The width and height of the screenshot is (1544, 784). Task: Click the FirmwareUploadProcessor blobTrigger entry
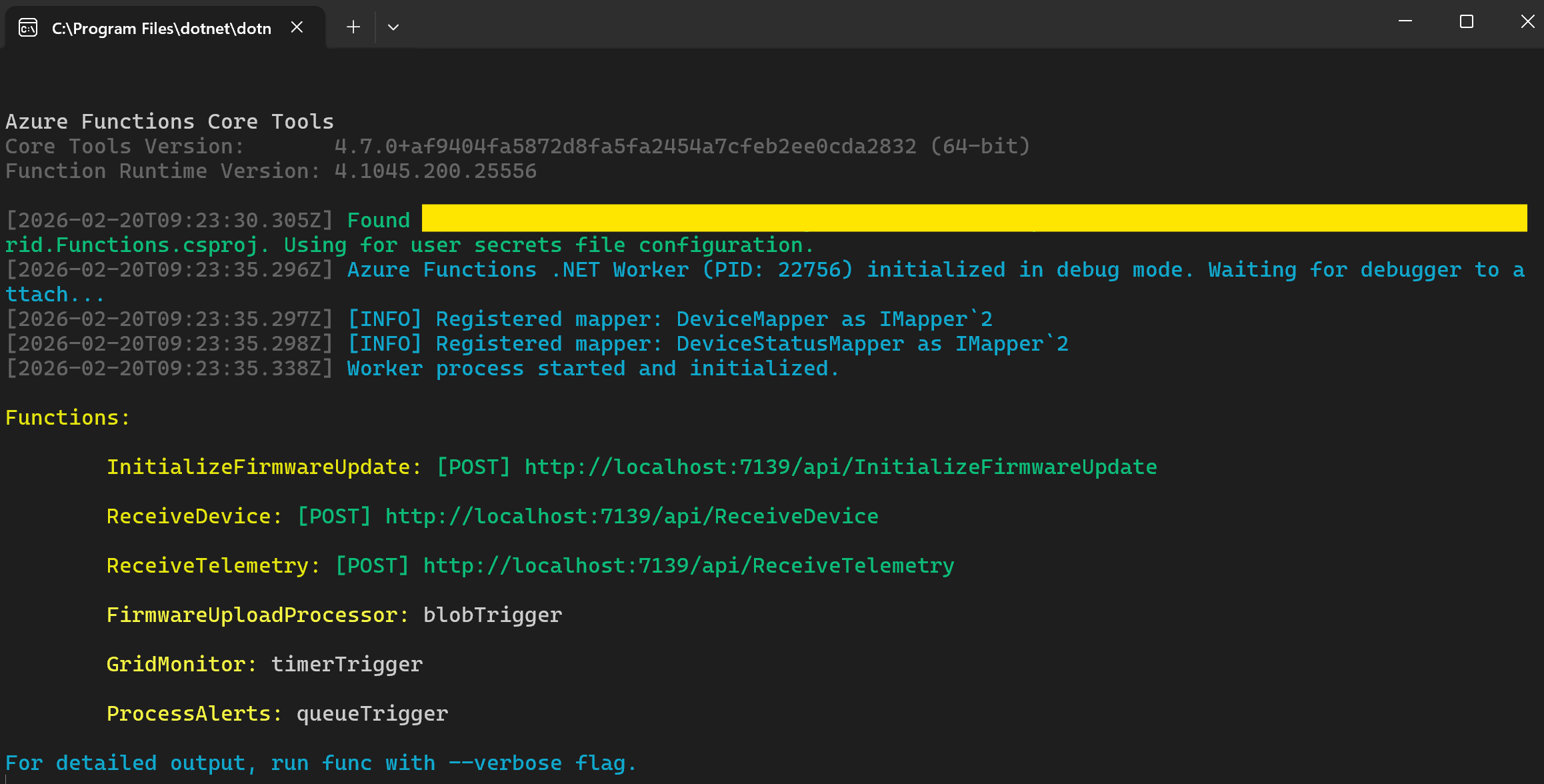click(x=333, y=614)
